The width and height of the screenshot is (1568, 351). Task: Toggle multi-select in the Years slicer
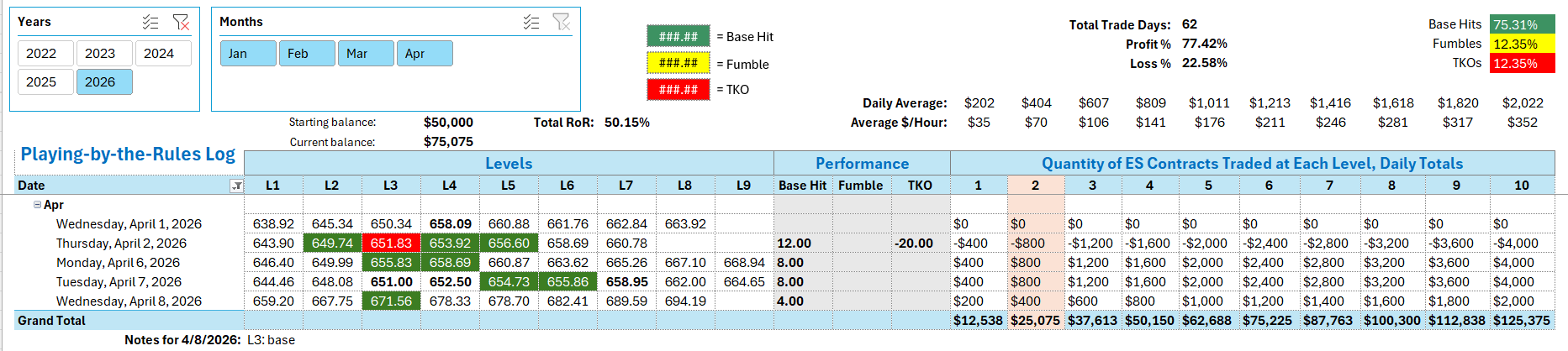click(150, 22)
